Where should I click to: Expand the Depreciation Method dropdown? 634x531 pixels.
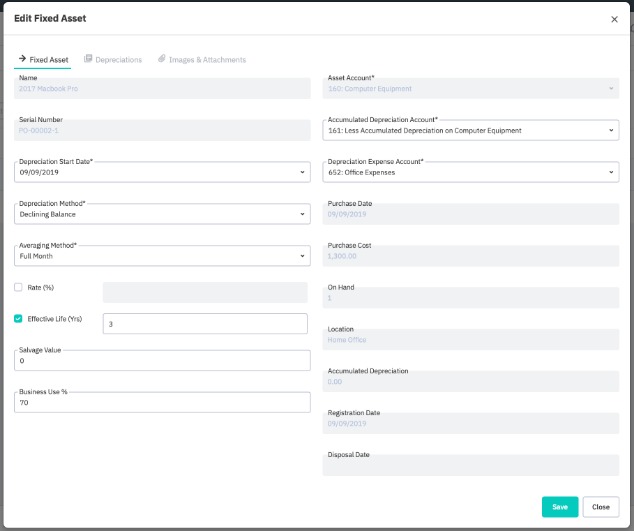click(x=303, y=214)
